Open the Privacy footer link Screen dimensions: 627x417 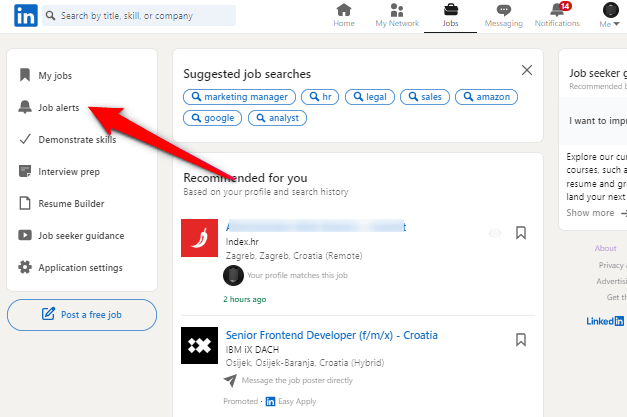(611, 265)
